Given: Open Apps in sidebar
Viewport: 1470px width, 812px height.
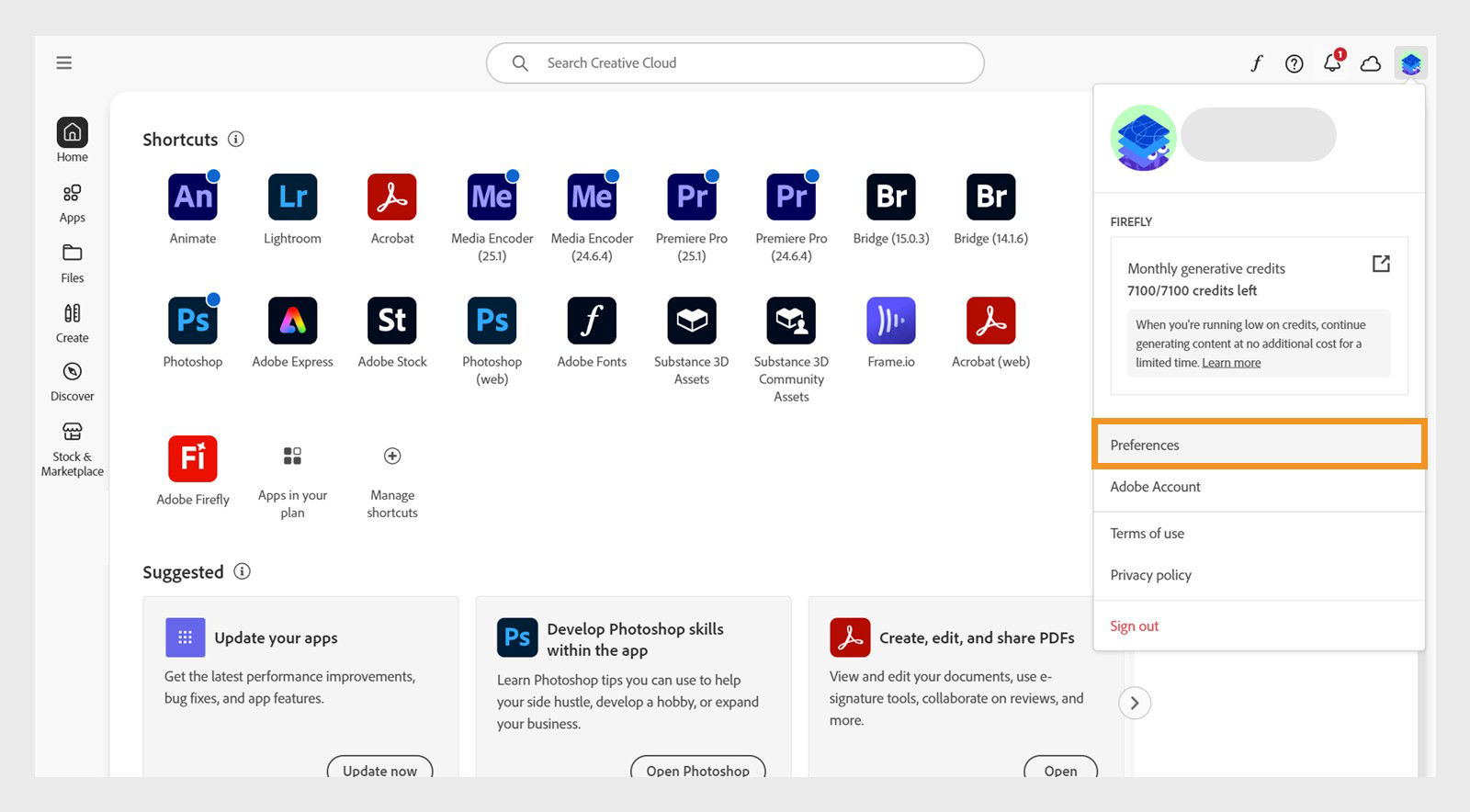Looking at the screenshot, I should coord(73,204).
